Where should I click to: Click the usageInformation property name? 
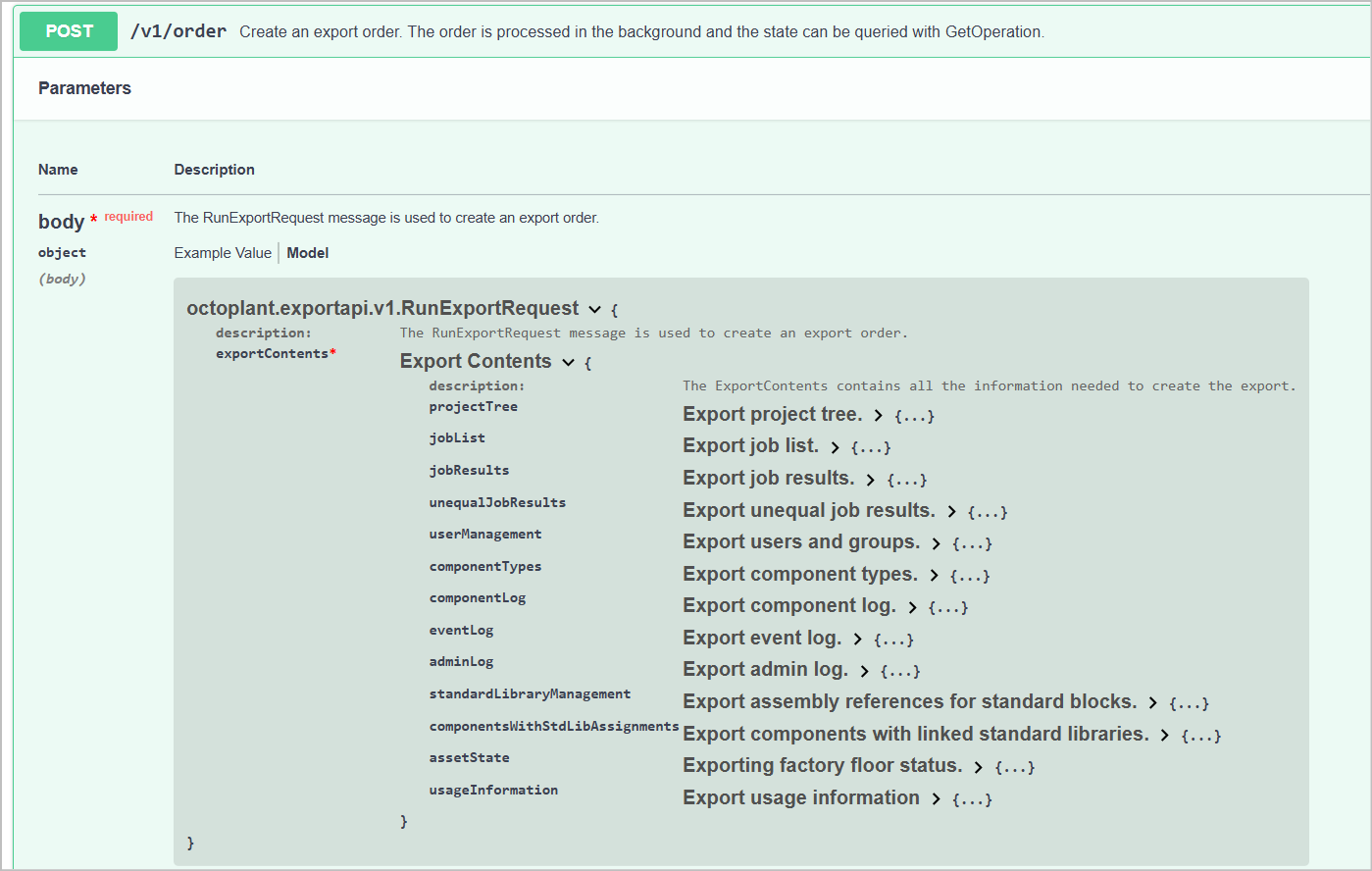(494, 790)
